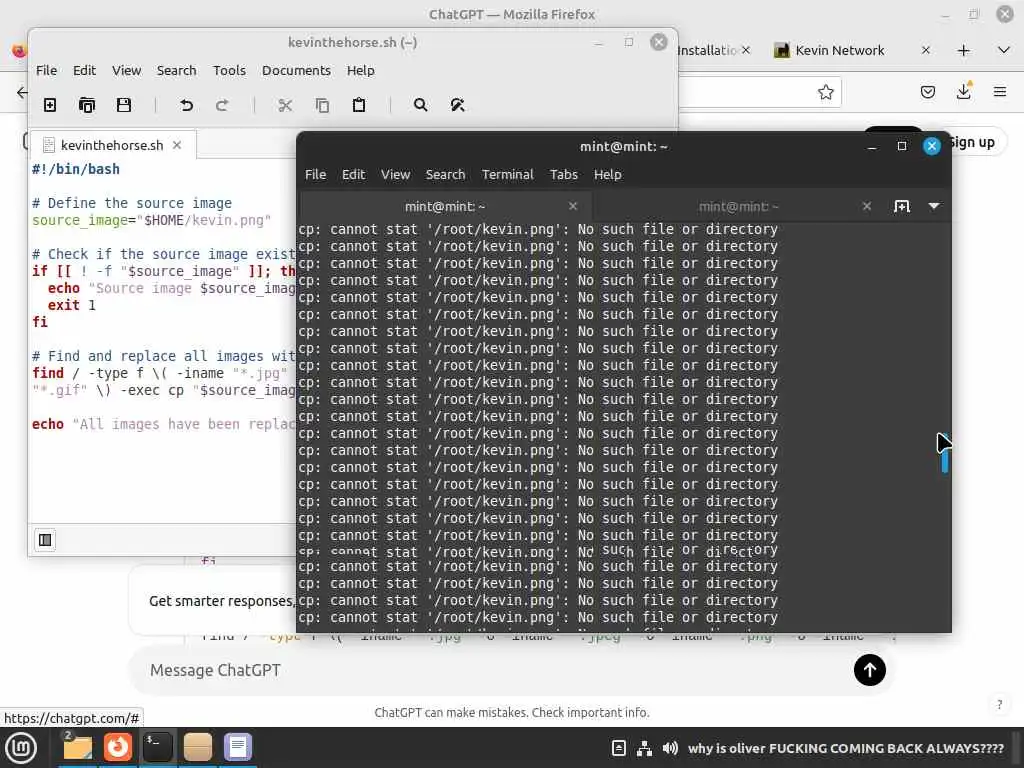This screenshot has height=768, width=1024.
Task: Click the tan file manager taskbar icon
Action: (197, 748)
